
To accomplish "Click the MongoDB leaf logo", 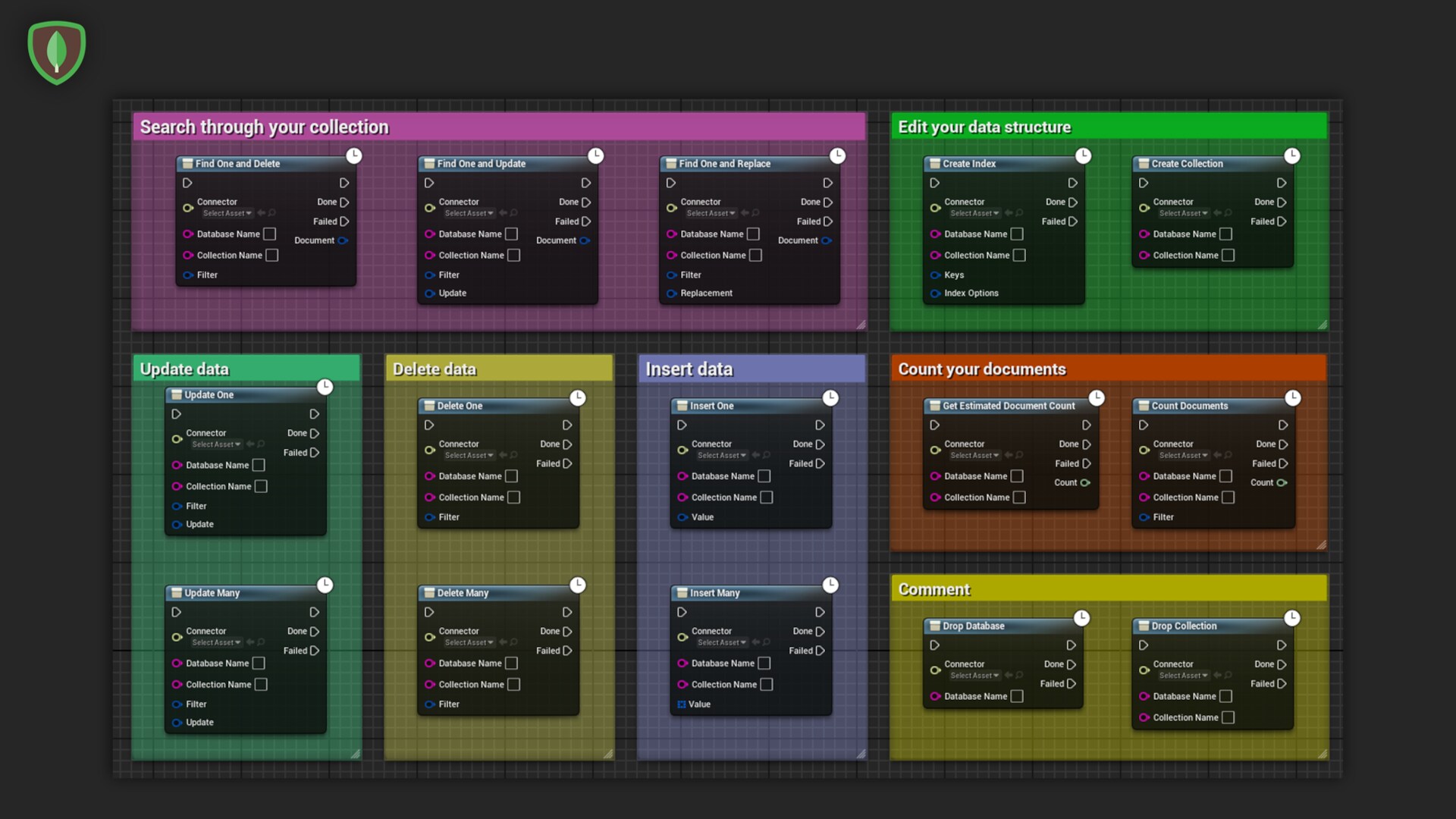I will [56, 51].
